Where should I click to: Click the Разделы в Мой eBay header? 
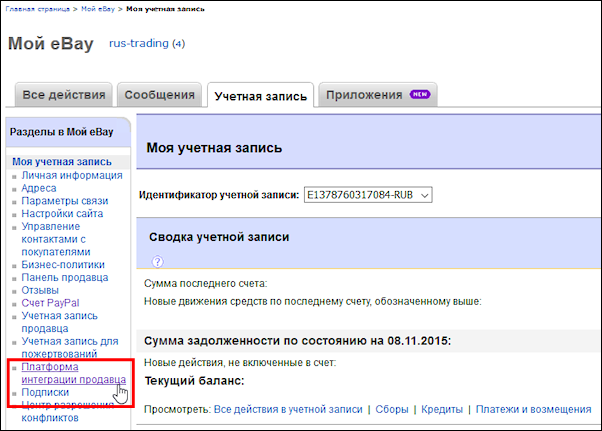click(x=61, y=132)
